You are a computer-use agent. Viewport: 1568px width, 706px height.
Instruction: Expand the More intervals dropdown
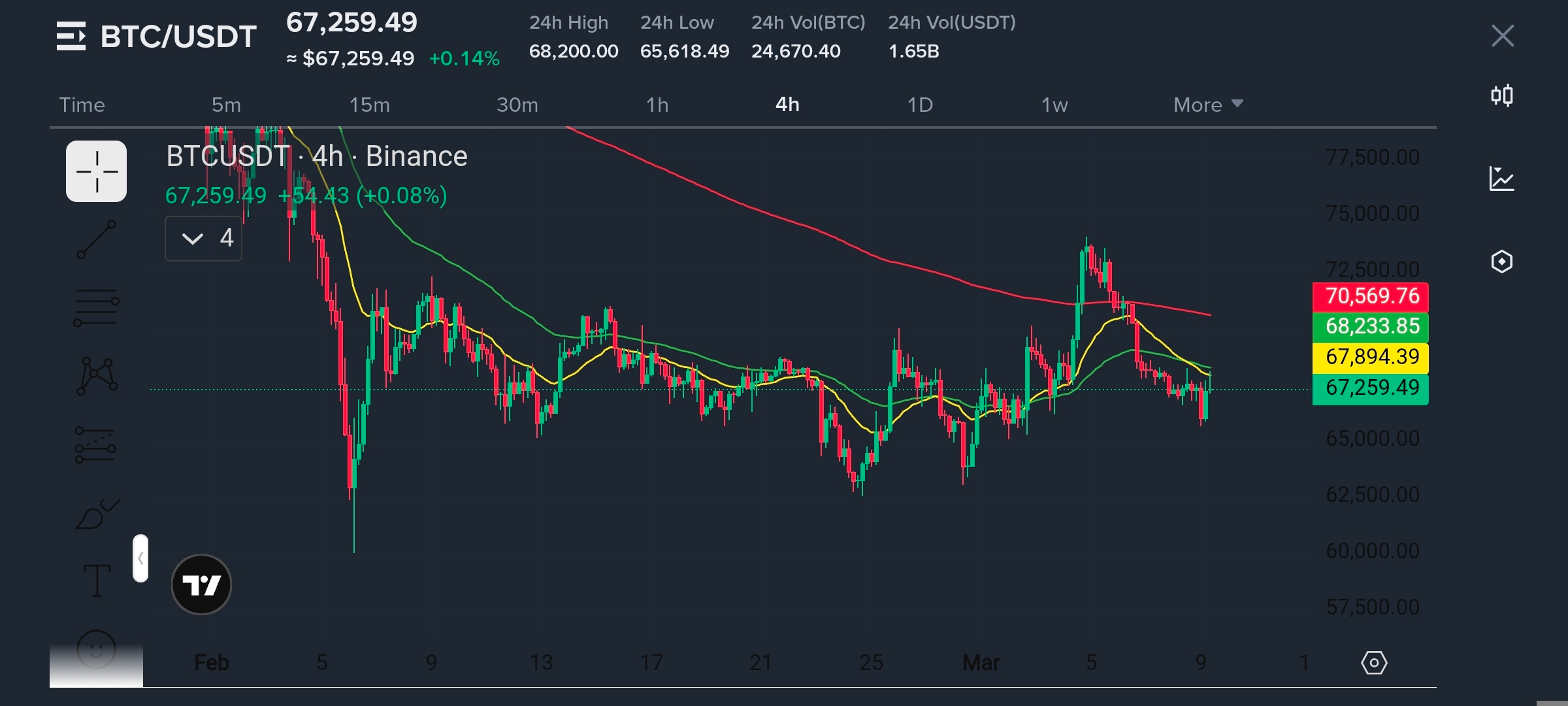click(1207, 105)
